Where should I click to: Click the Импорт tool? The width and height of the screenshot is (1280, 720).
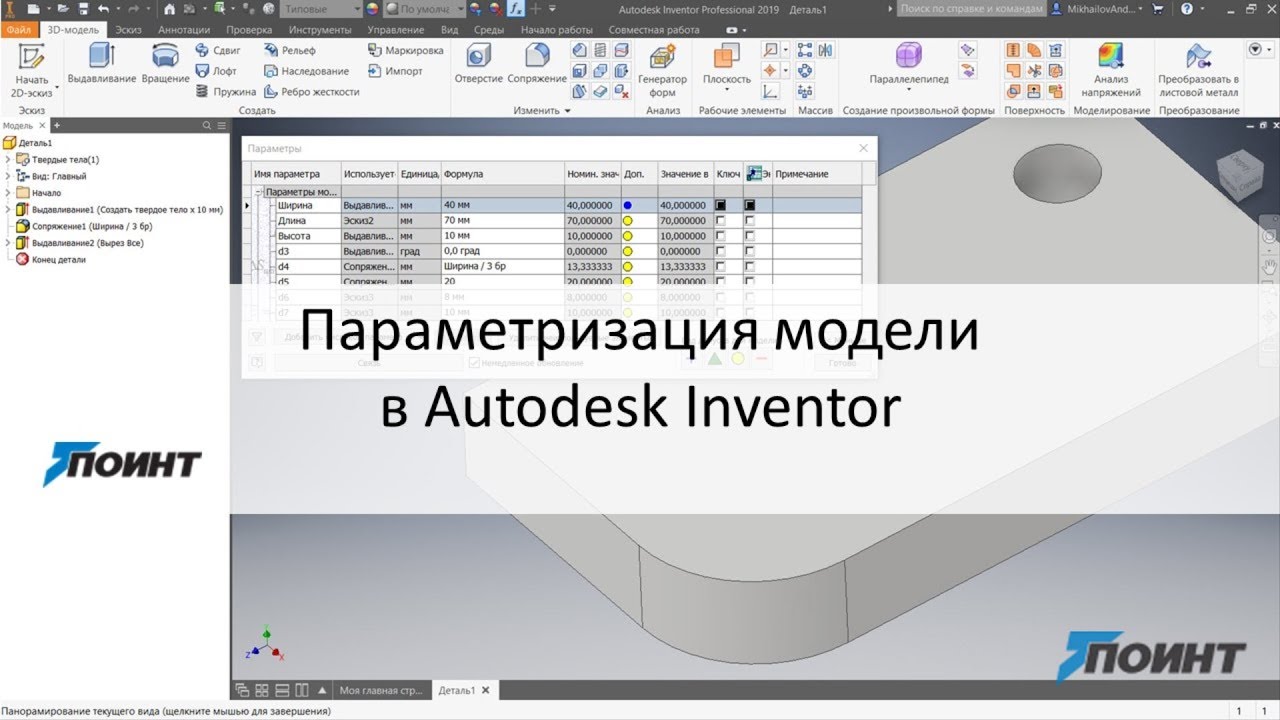tap(395, 71)
